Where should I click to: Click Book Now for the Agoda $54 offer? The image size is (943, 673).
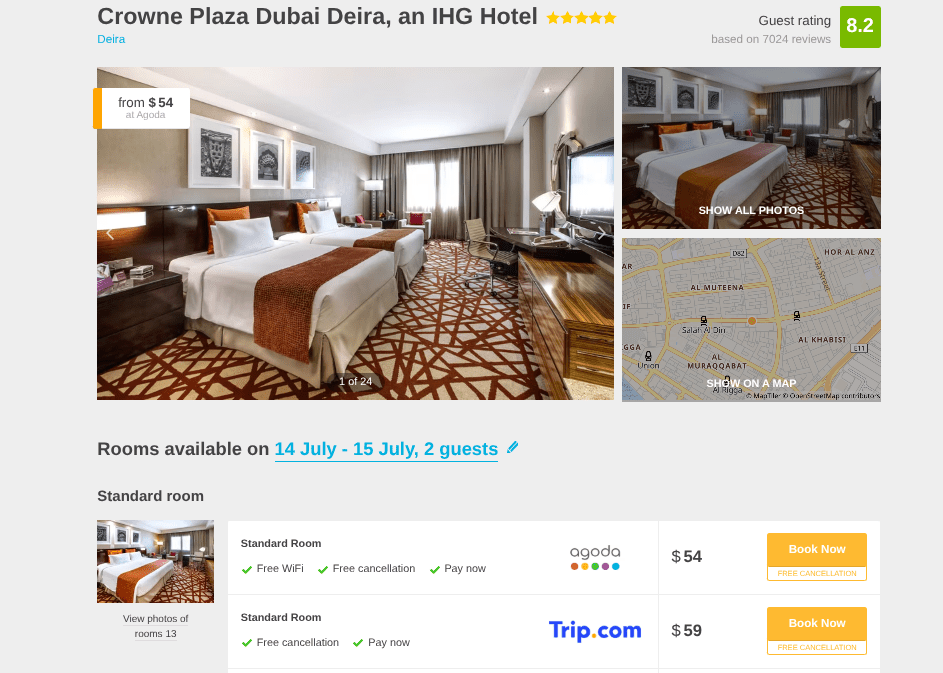(x=817, y=549)
